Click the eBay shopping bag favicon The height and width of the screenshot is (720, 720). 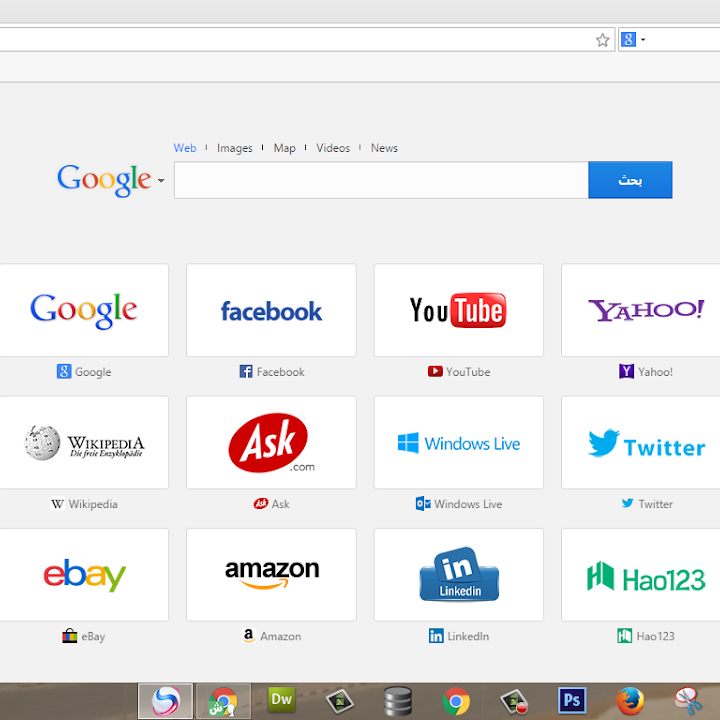[x=70, y=636]
